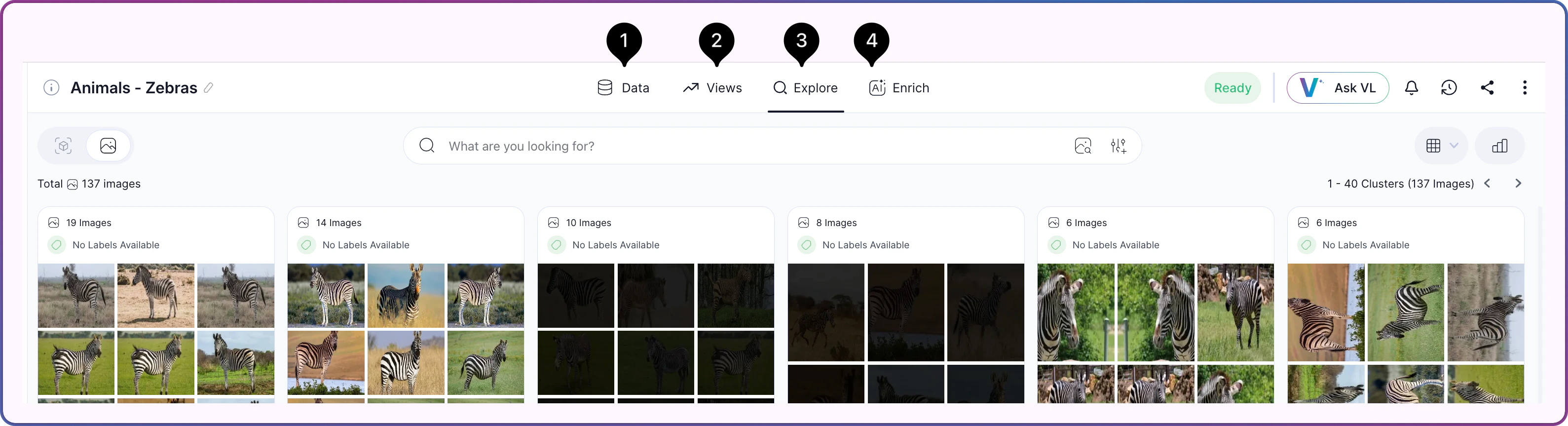Switch to objects view toggle

tap(63, 146)
